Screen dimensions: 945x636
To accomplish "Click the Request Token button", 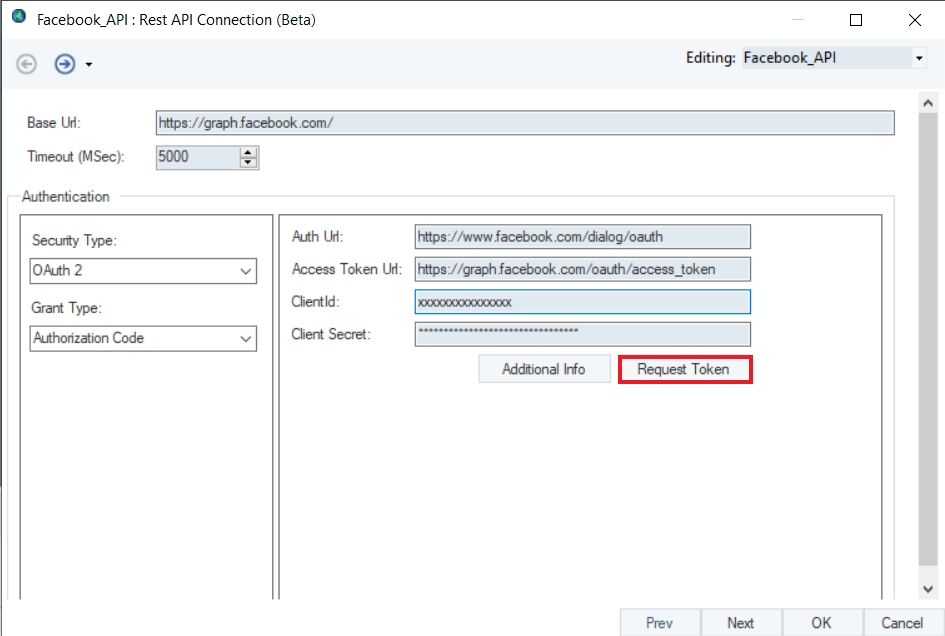I will pos(684,370).
